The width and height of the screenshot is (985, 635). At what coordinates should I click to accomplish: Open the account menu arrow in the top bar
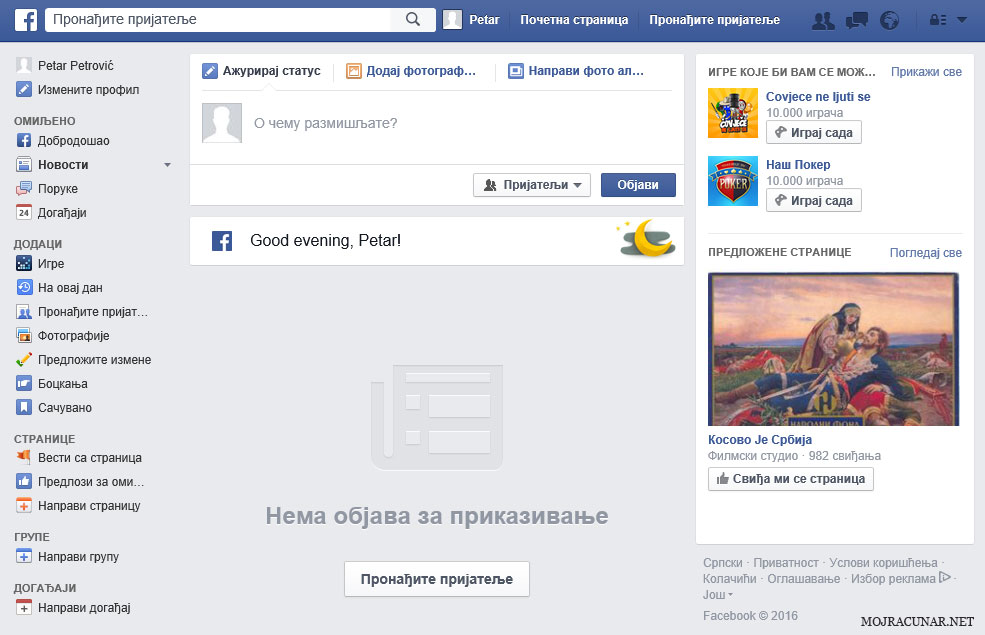pyautogui.click(x=962, y=20)
